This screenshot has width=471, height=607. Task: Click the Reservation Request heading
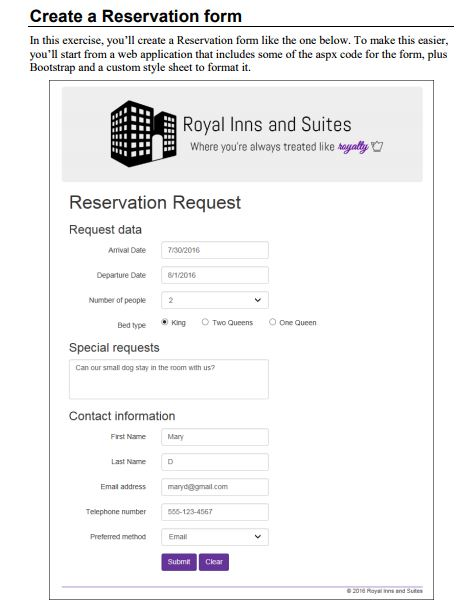click(x=155, y=203)
